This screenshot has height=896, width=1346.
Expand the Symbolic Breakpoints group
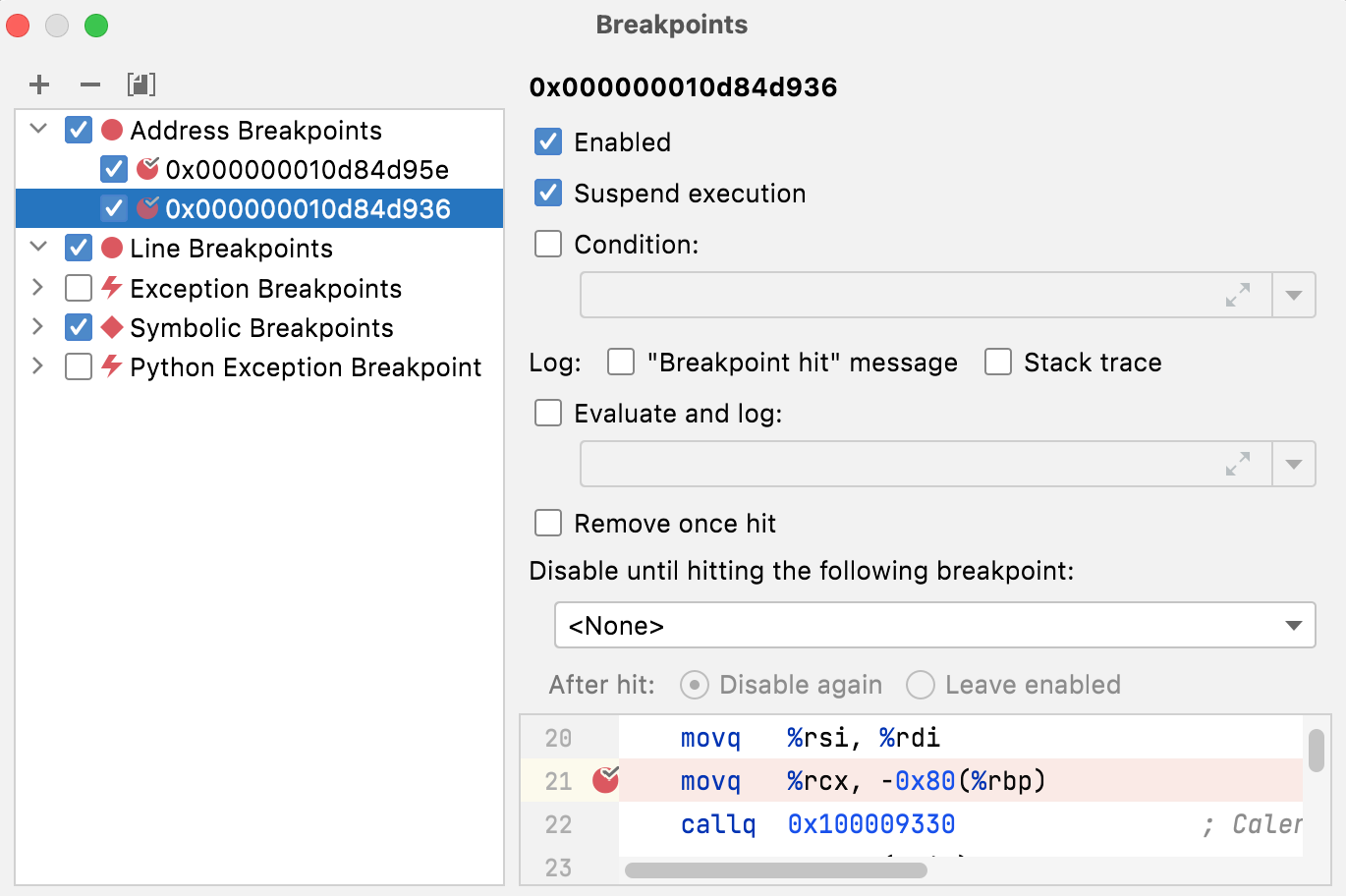[x=37, y=327]
